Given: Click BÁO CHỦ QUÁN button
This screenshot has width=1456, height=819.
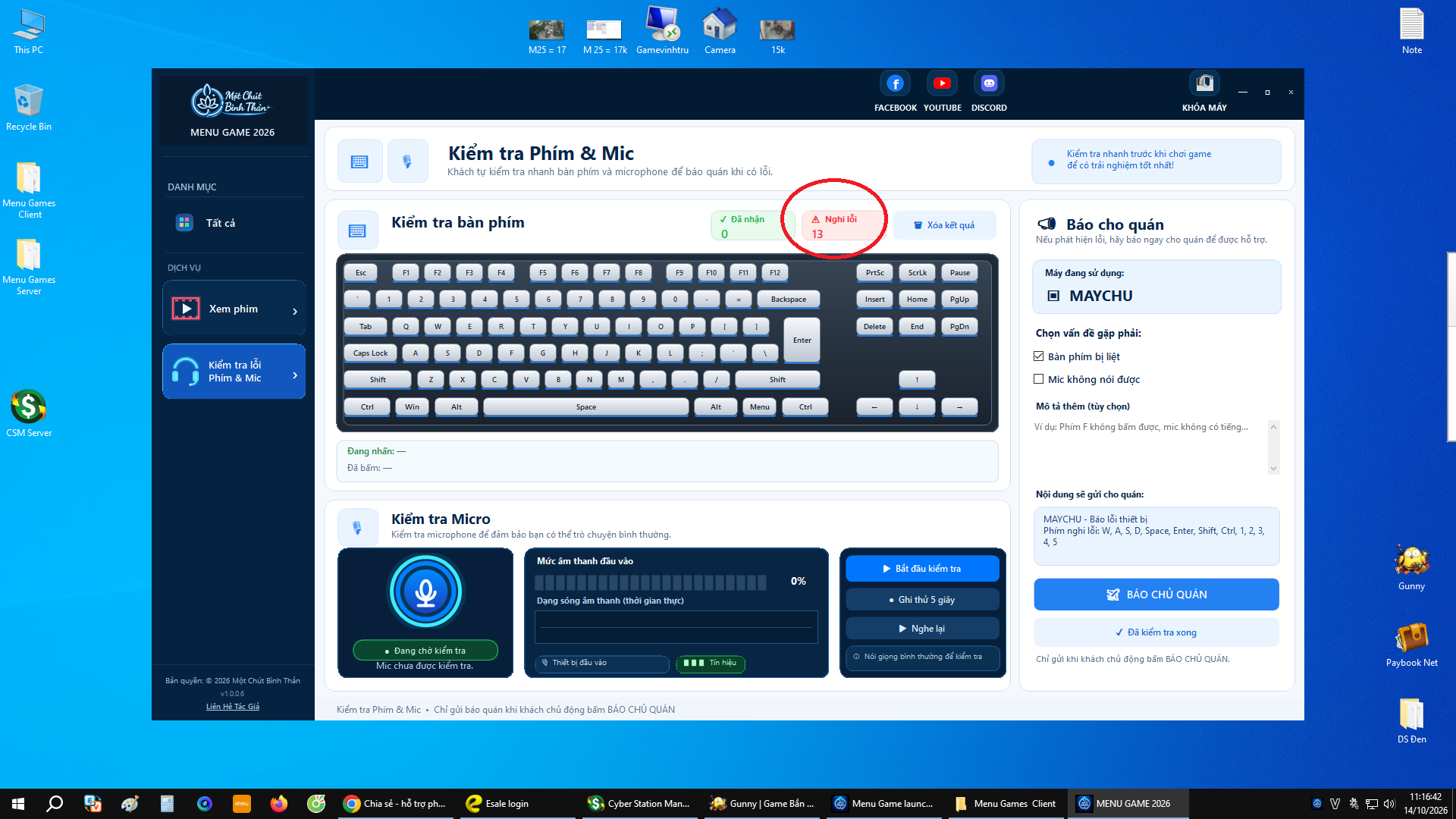Looking at the screenshot, I should pyautogui.click(x=1156, y=595).
